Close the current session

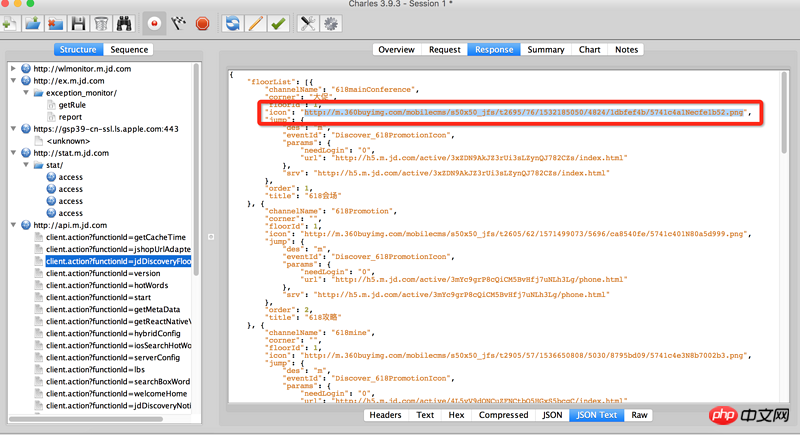(55, 23)
